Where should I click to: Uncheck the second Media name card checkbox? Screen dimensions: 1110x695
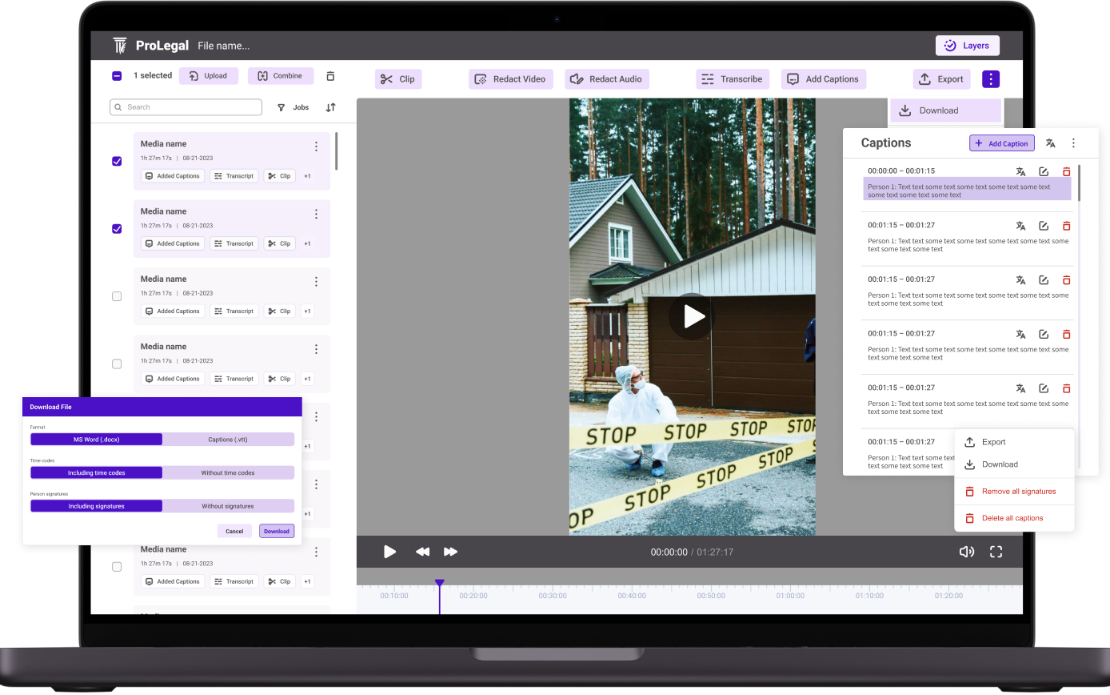(117, 229)
